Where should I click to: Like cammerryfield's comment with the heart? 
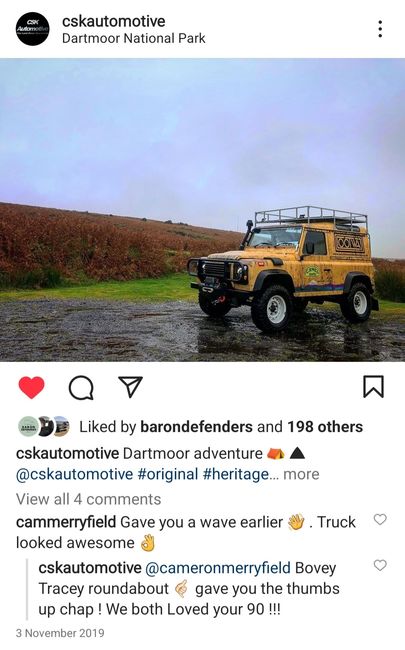[380, 519]
